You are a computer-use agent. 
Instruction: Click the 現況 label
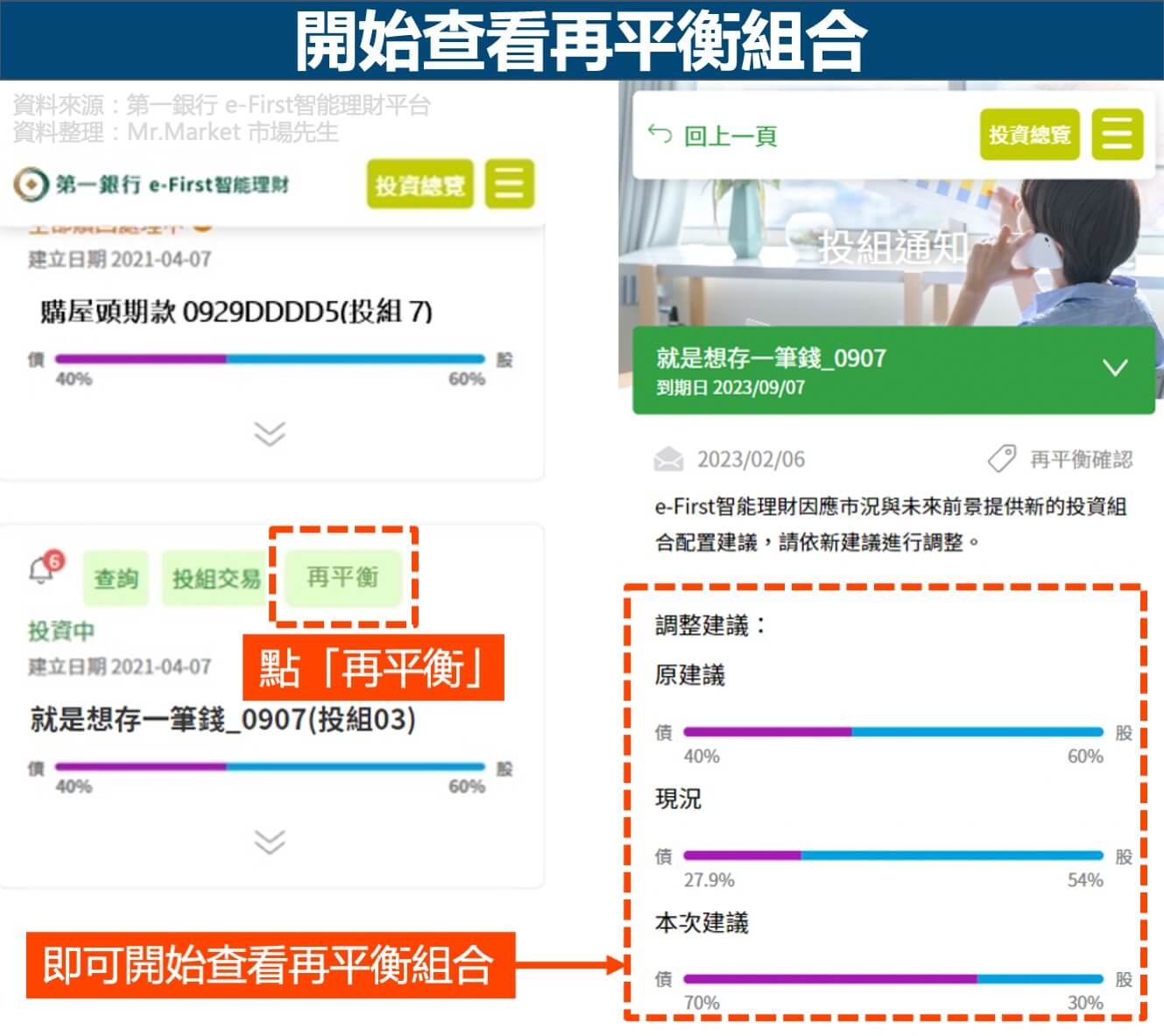(678, 799)
